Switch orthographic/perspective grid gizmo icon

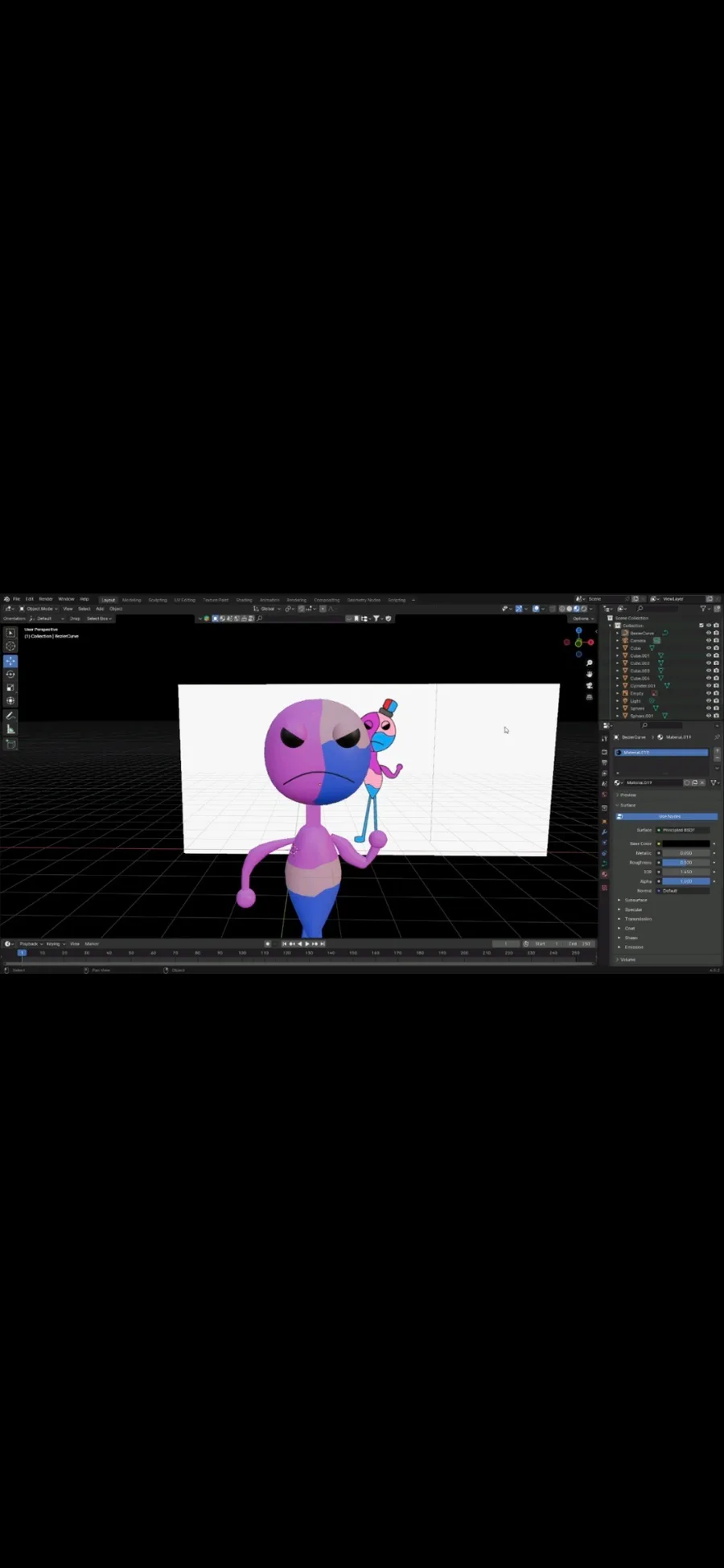590,696
